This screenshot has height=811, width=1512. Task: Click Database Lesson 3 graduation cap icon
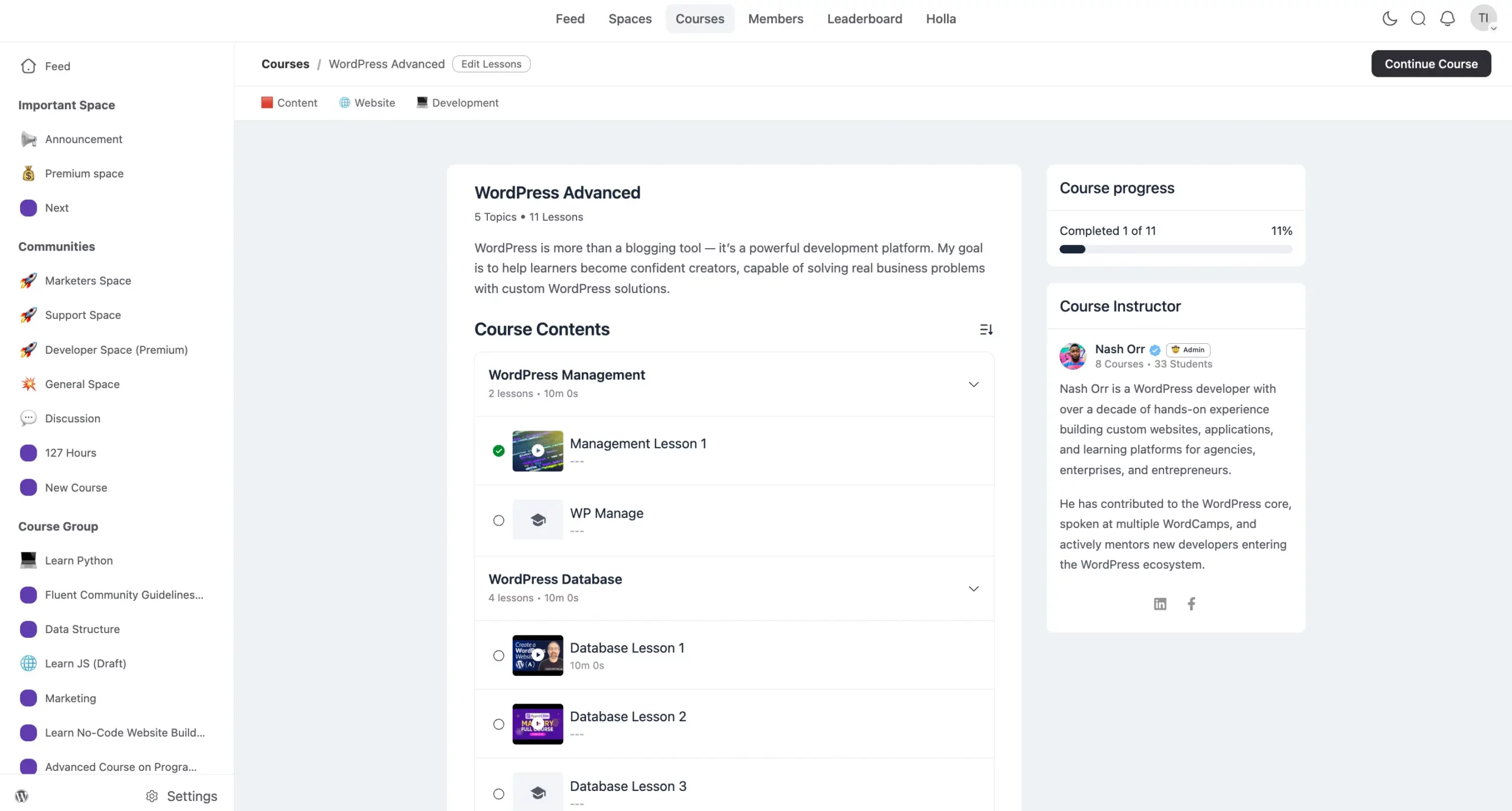pyautogui.click(x=537, y=793)
